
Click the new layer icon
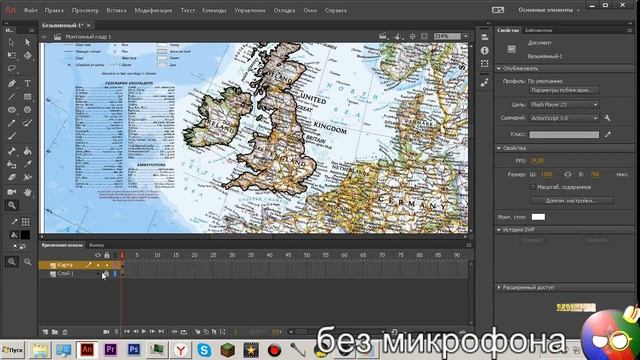tap(45, 332)
